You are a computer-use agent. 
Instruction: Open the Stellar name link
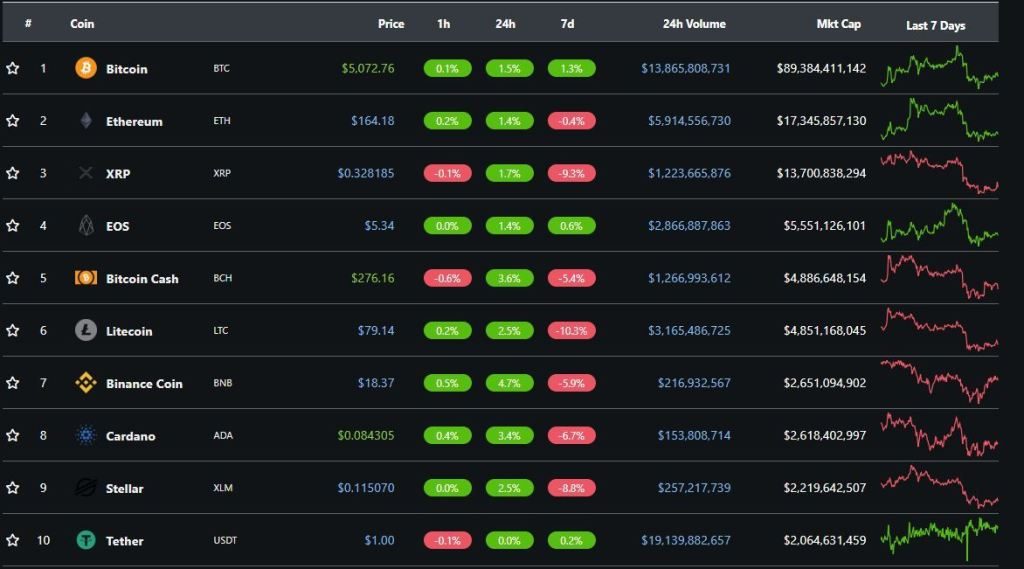[124, 489]
